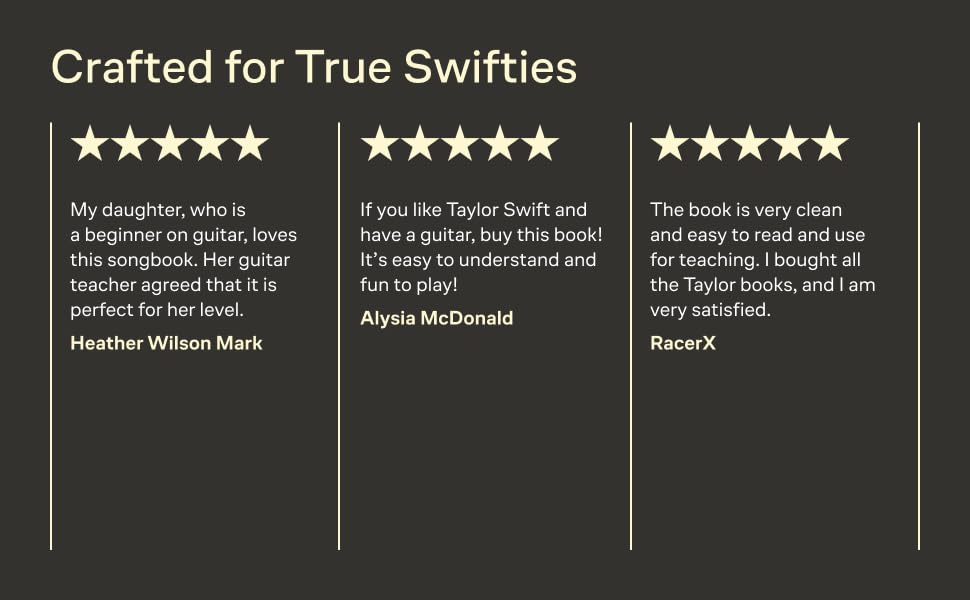Click the "Crafted for True Swifties" heading
Screen dimensions: 970x600
[x=314, y=67]
